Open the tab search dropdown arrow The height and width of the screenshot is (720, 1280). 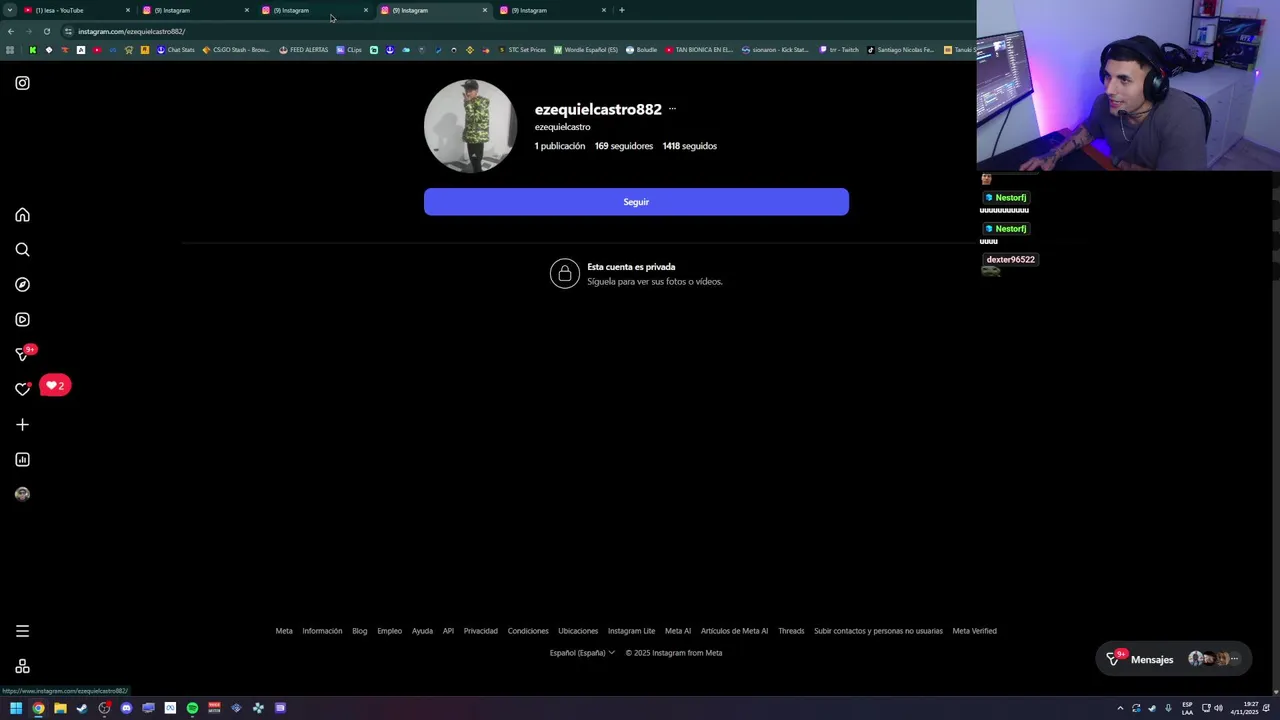coord(9,10)
